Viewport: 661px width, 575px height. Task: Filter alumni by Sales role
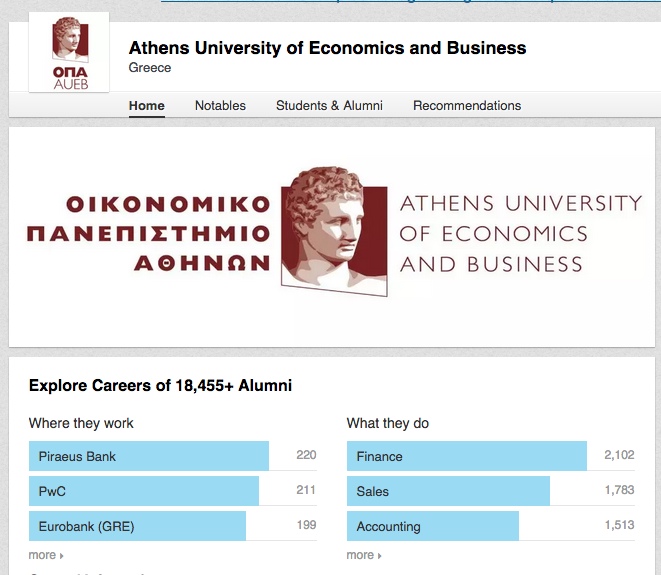point(449,491)
